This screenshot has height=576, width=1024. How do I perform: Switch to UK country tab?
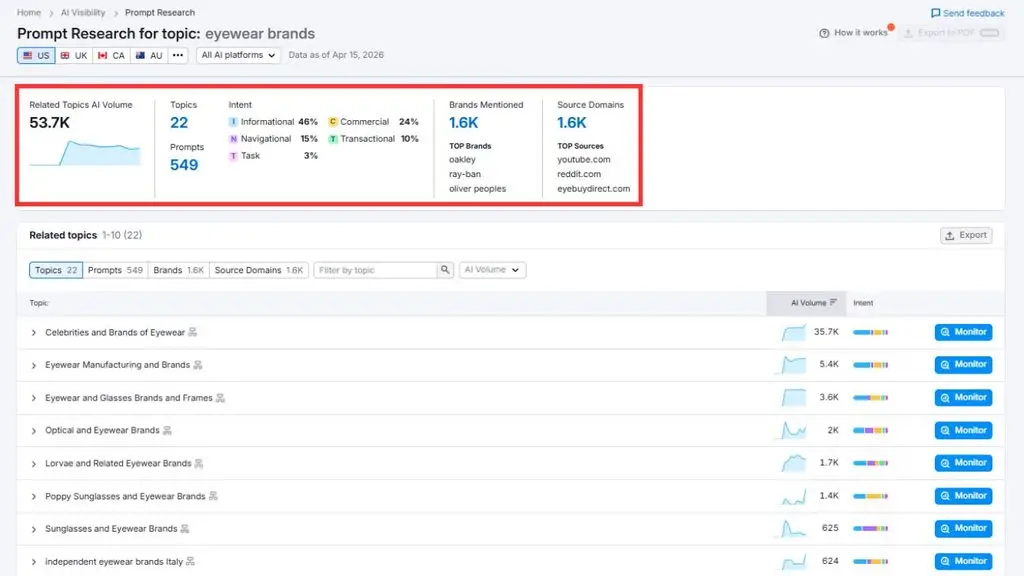point(74,56)
